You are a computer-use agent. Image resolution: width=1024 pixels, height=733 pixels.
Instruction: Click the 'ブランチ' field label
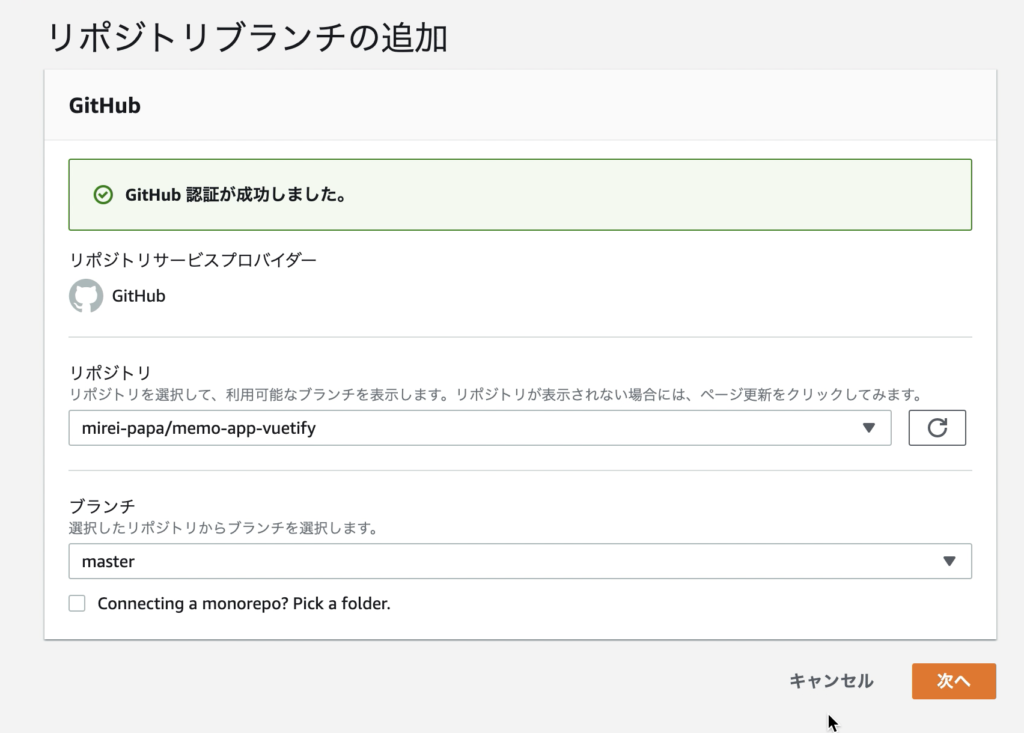coord(102,506)
